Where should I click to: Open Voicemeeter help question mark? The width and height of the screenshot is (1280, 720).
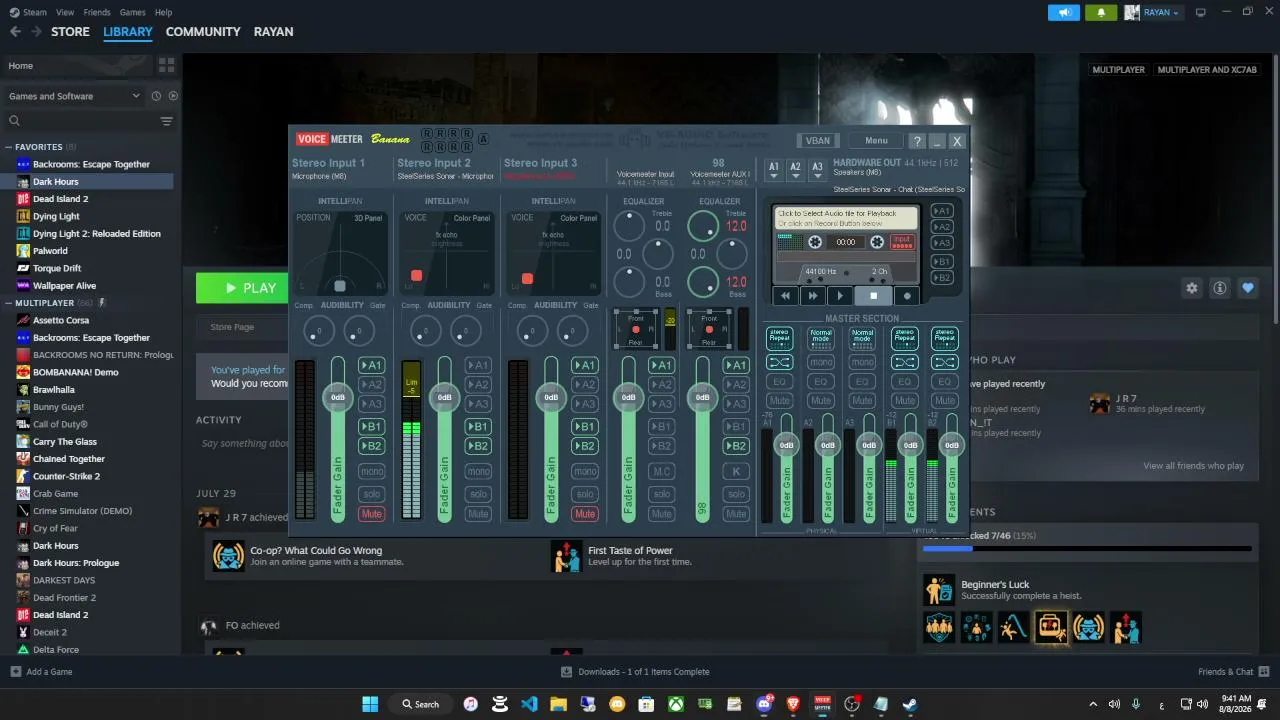click(x=917, y=141)
